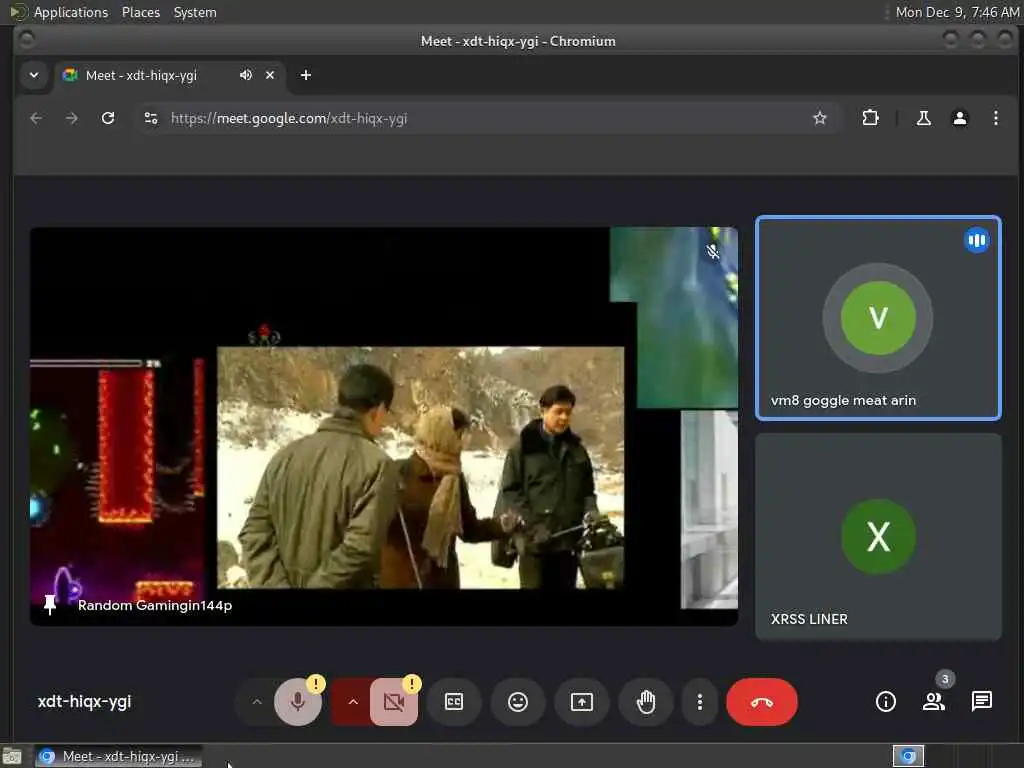
Task: Click the pinned Random Gamingin144p video
Action: click(x=384, y=426)
